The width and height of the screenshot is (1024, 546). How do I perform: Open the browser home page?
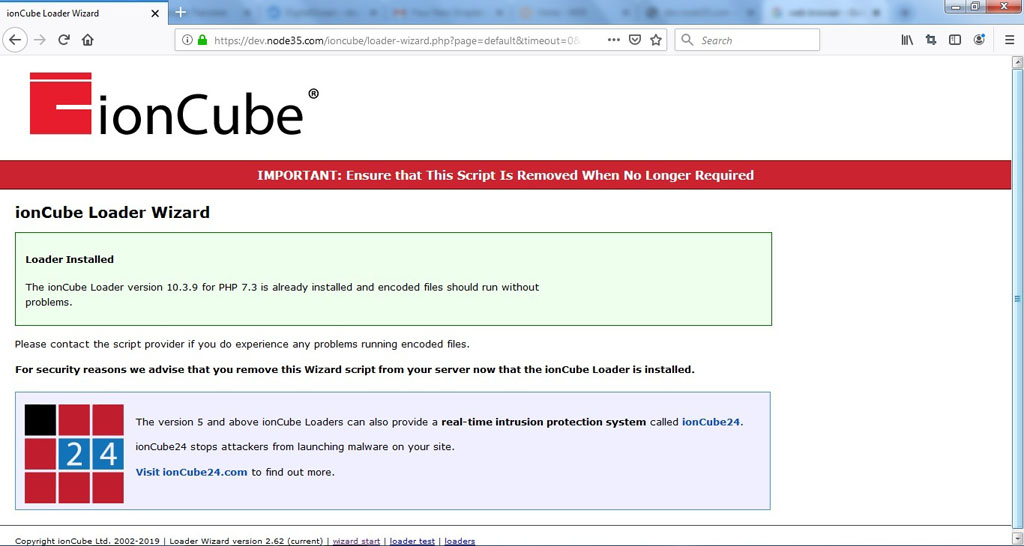pyautogui.click(x=88, y=40)
